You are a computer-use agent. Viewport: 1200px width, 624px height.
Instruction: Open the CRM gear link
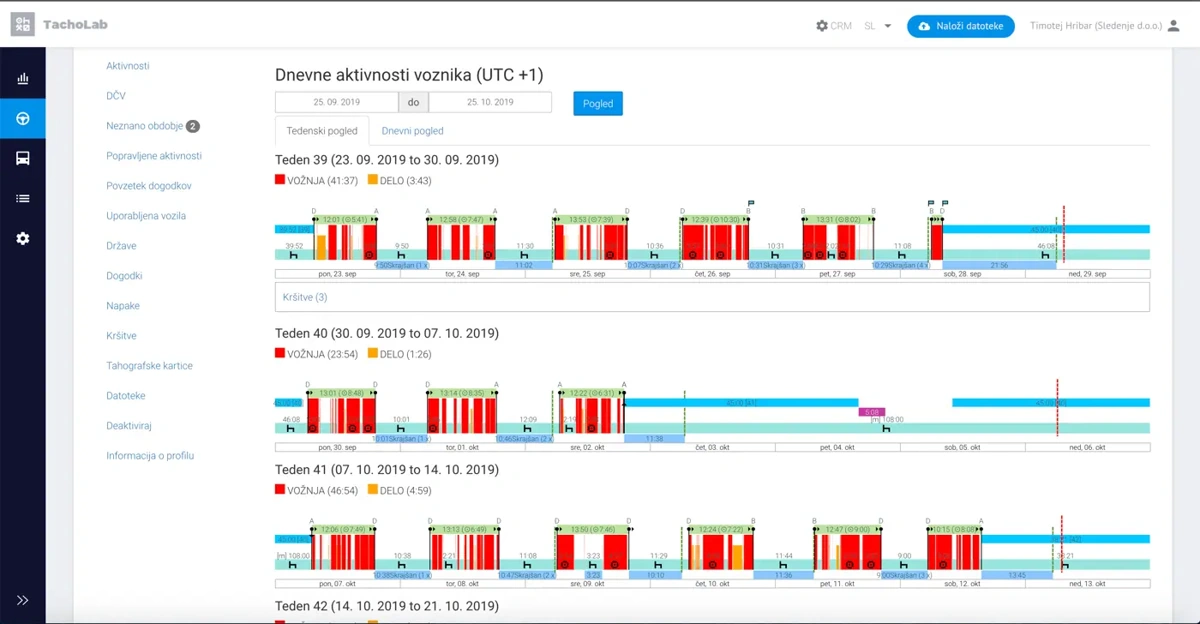coord(834,26)
